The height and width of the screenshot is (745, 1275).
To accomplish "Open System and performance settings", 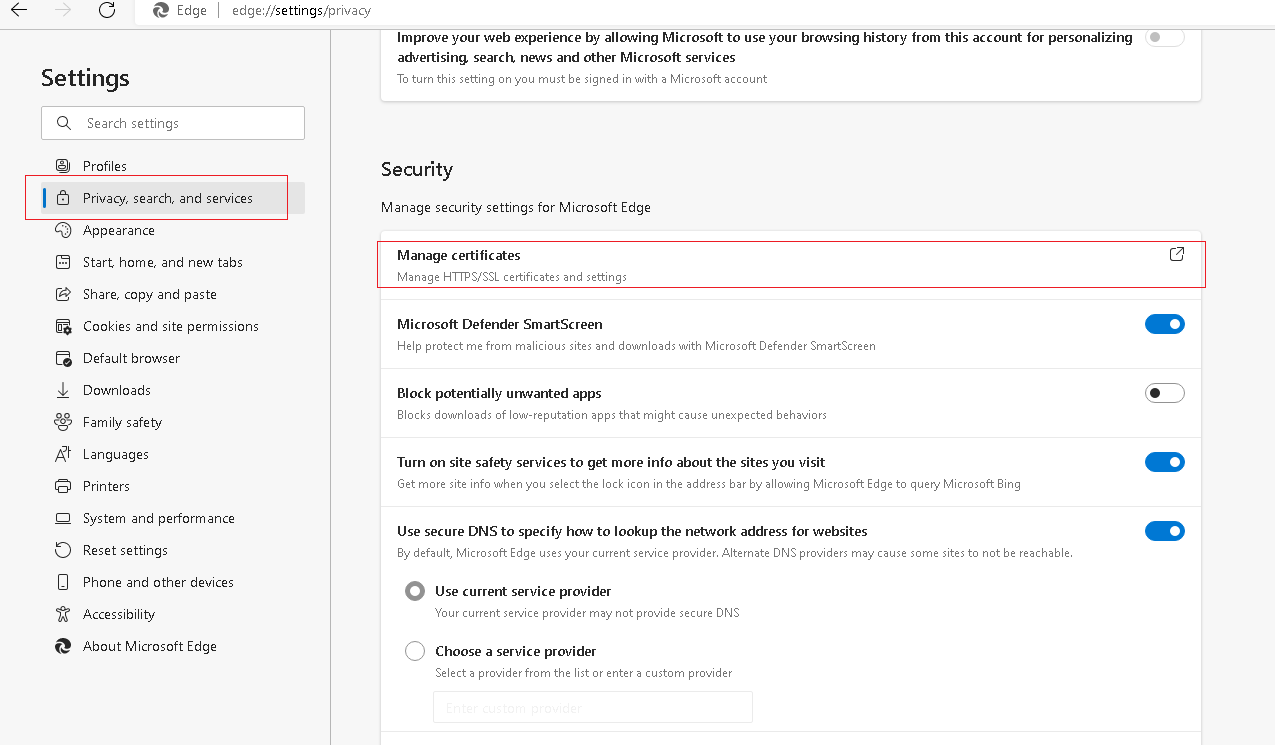I will [x=173, y=518].
